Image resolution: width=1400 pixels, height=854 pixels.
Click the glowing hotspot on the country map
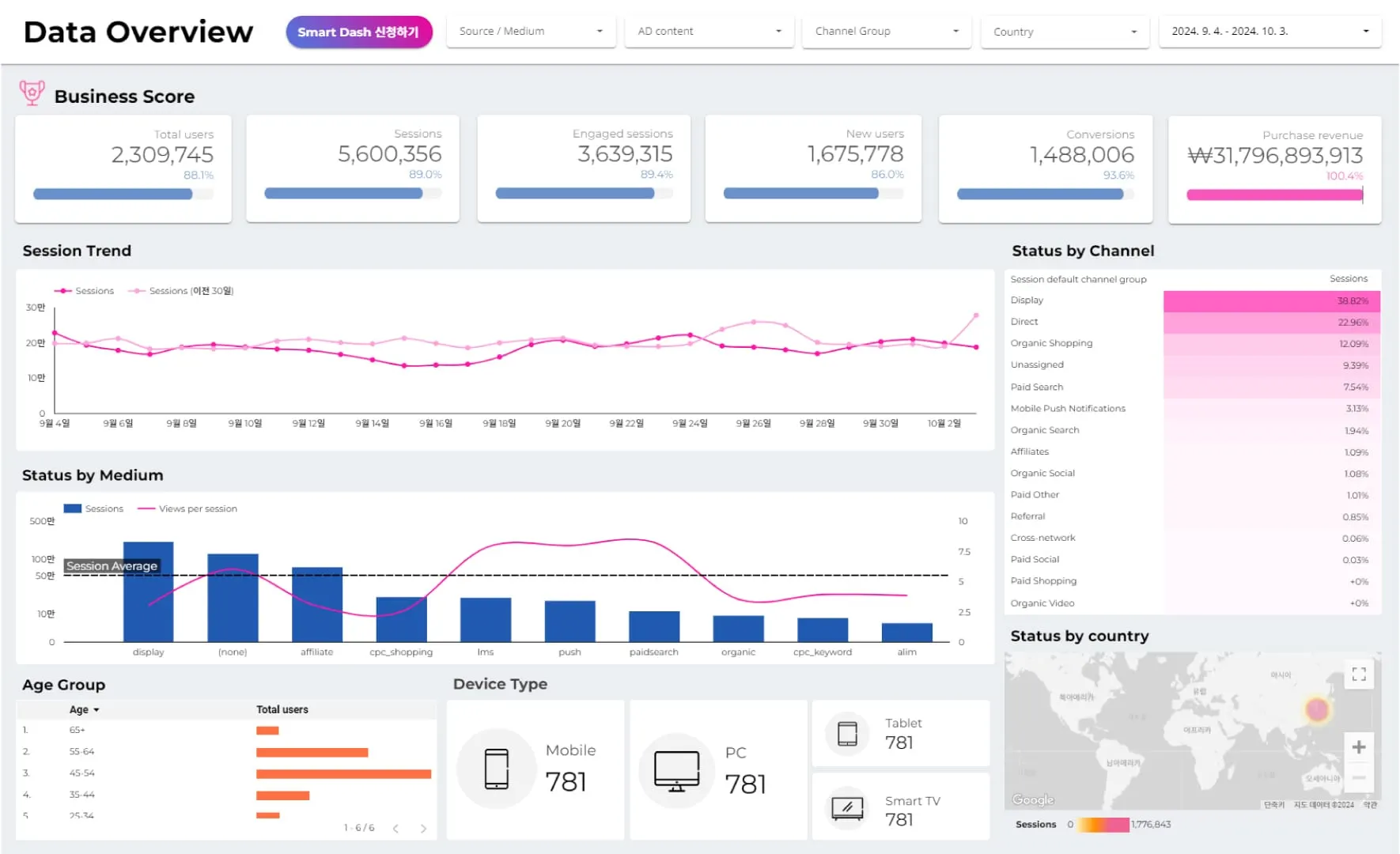pos(1317,709)
